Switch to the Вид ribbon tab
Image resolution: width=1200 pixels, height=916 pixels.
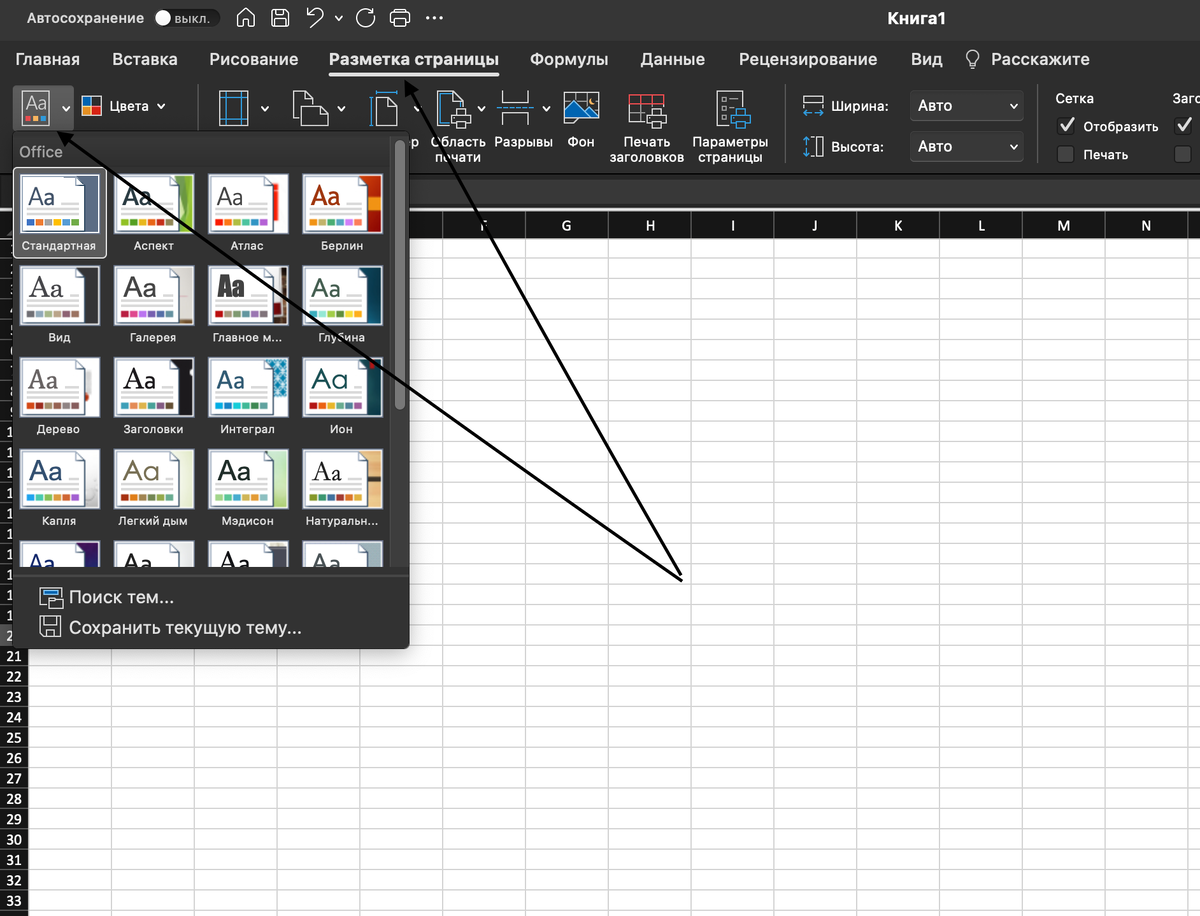coord(926,59)
